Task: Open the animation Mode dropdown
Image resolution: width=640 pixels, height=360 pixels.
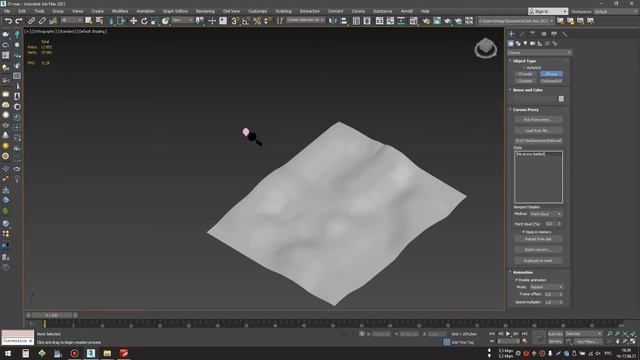Action: 546,287
